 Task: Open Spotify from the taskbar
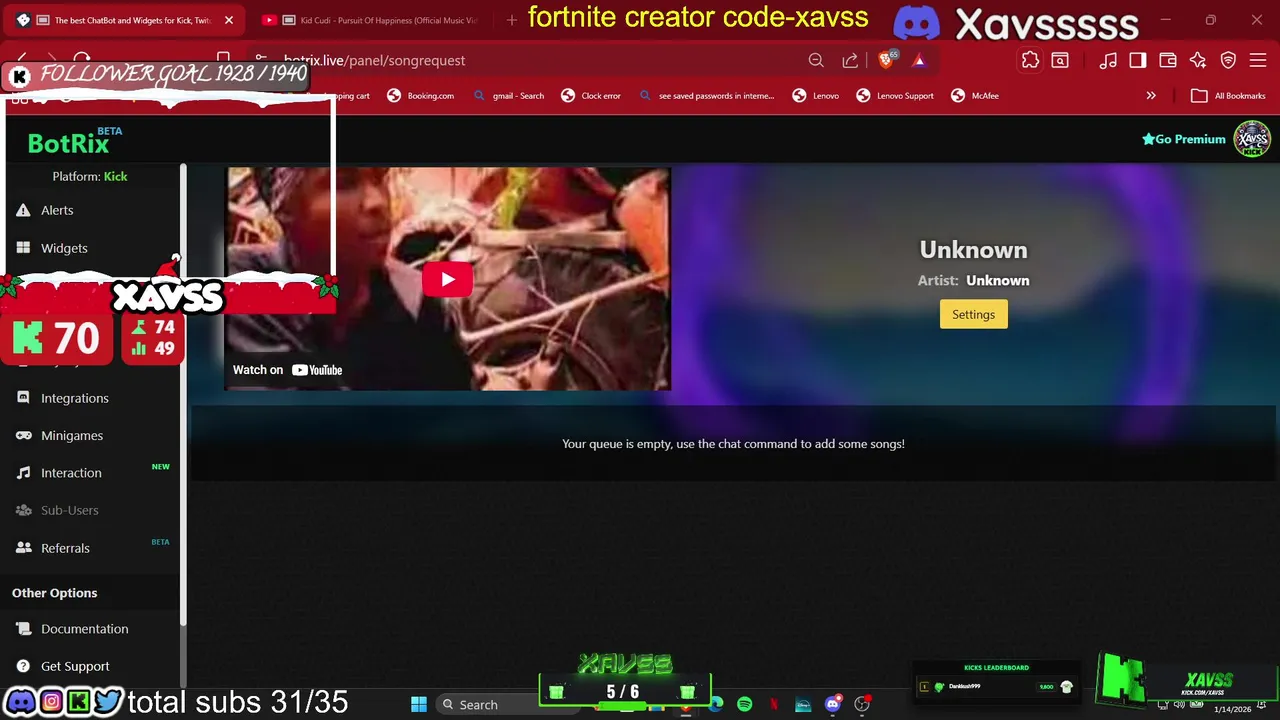(745, 705)
